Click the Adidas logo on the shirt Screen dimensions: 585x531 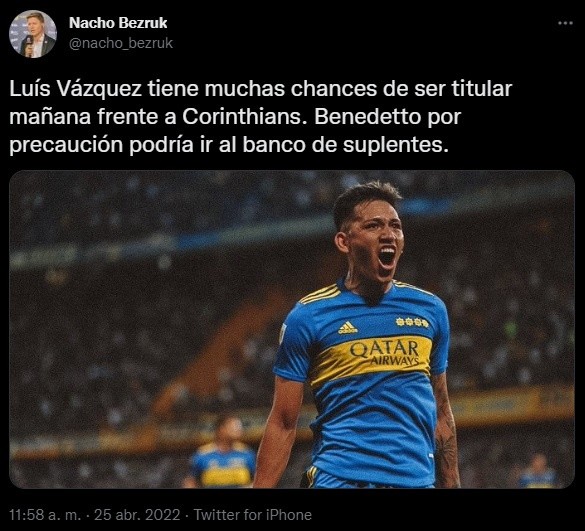347,328
